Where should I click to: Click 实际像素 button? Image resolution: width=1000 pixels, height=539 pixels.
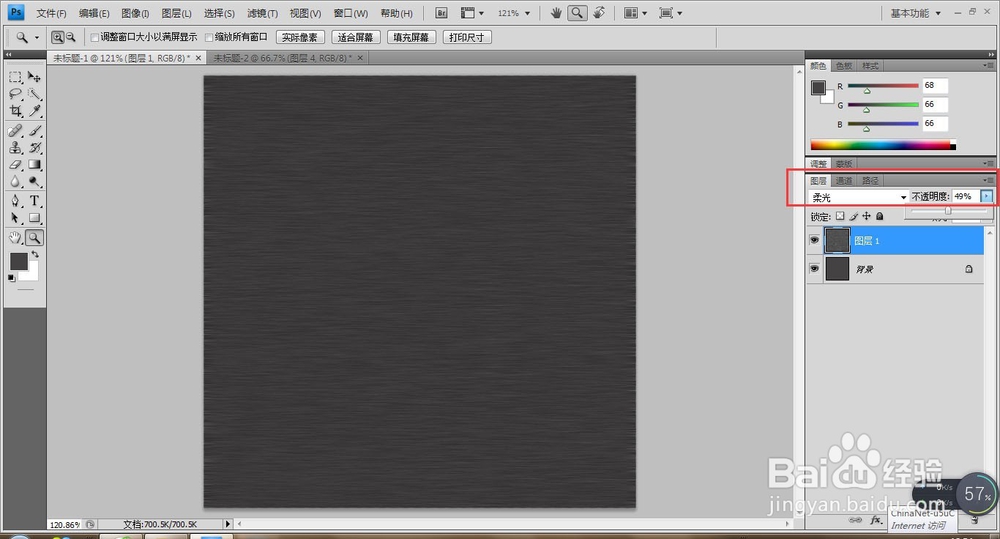pyautogui.click(x=300, y=38)
